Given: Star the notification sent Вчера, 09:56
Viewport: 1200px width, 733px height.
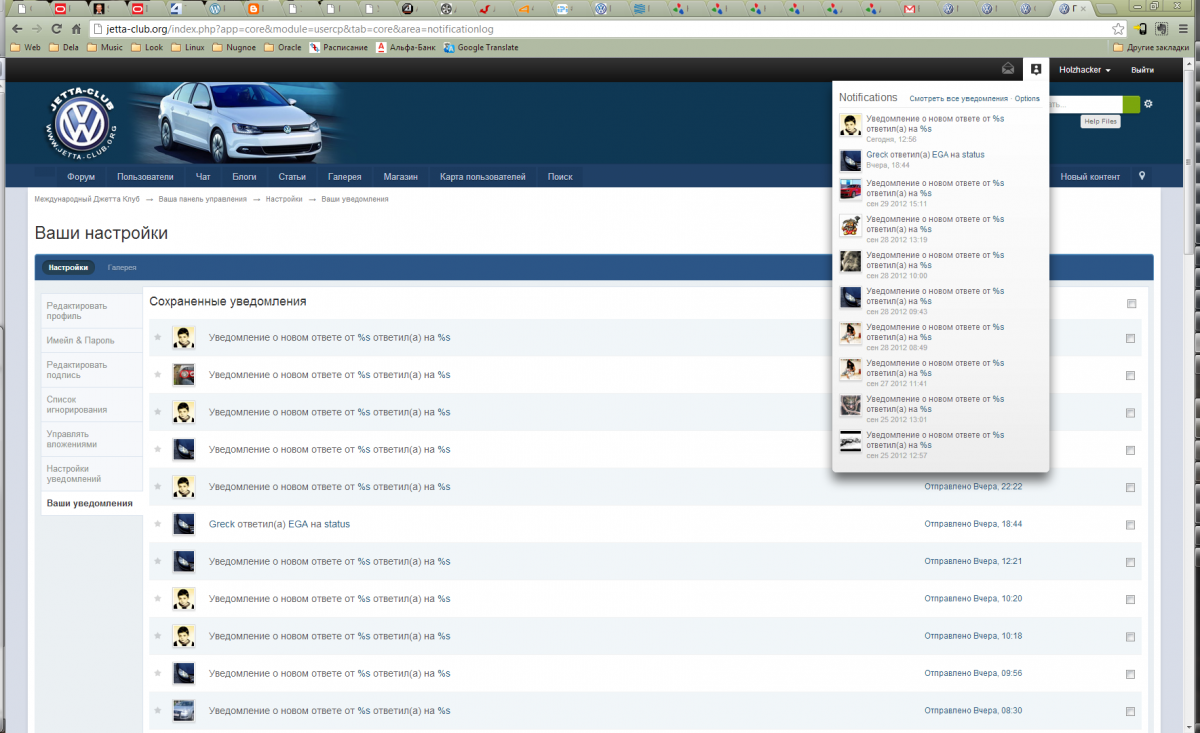Looking at the screenshot, I should (x=157, y=673).
